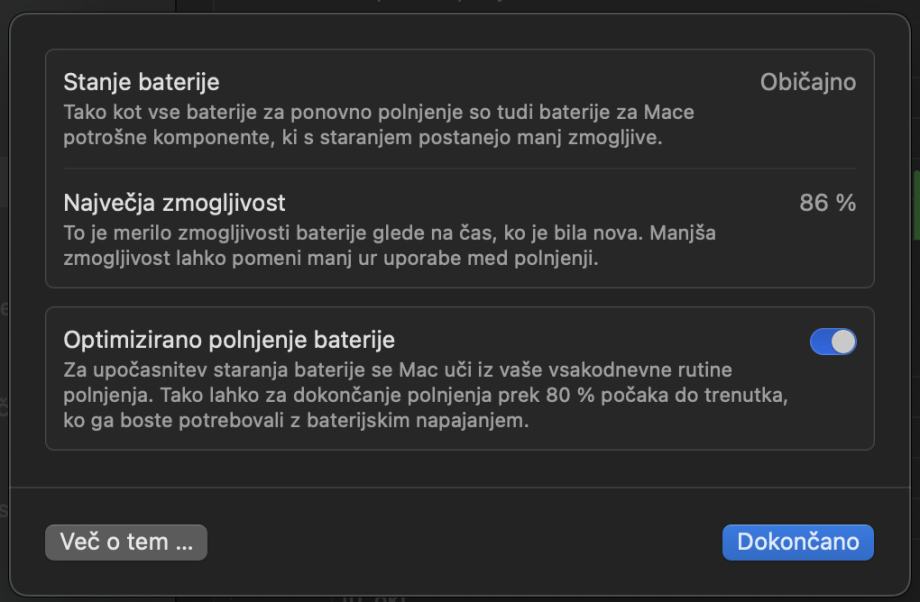Click the divider line above Največja zmogljivost
Image resolution: width=920 pixels, height=602 pixels.
click(459, 169)
